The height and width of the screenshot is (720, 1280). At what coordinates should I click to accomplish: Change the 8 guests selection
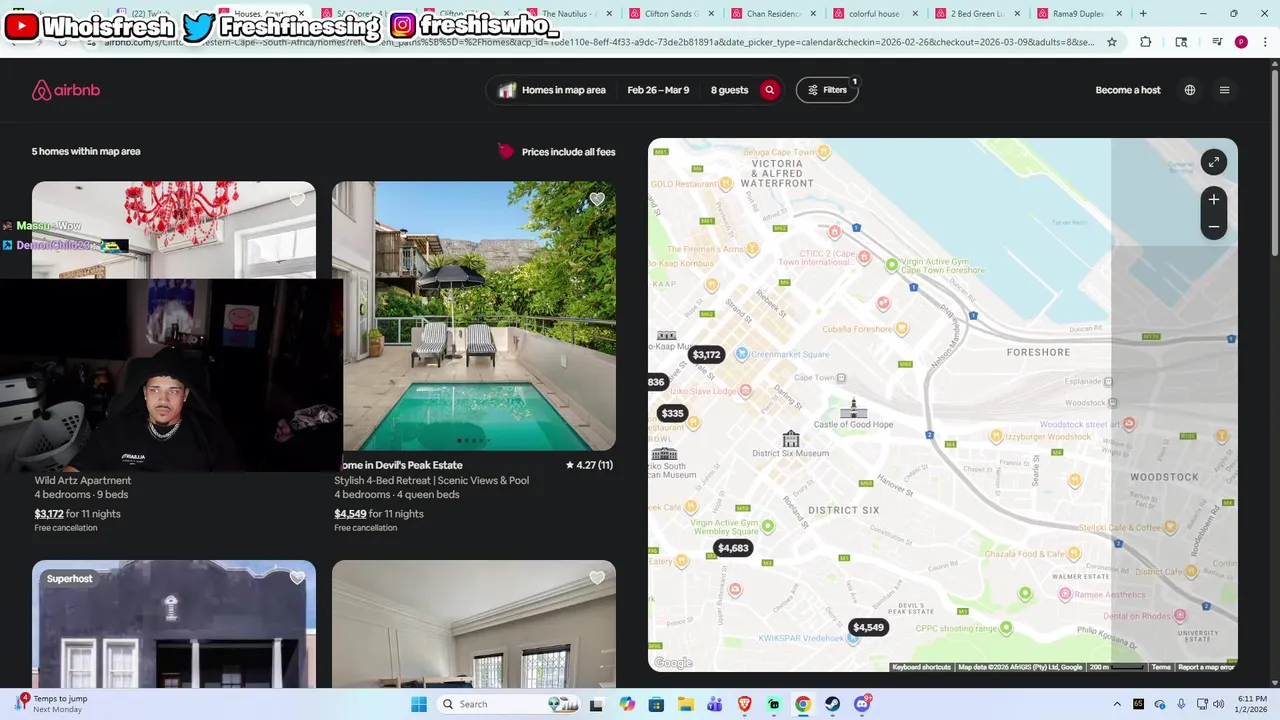tap(729, 90)
